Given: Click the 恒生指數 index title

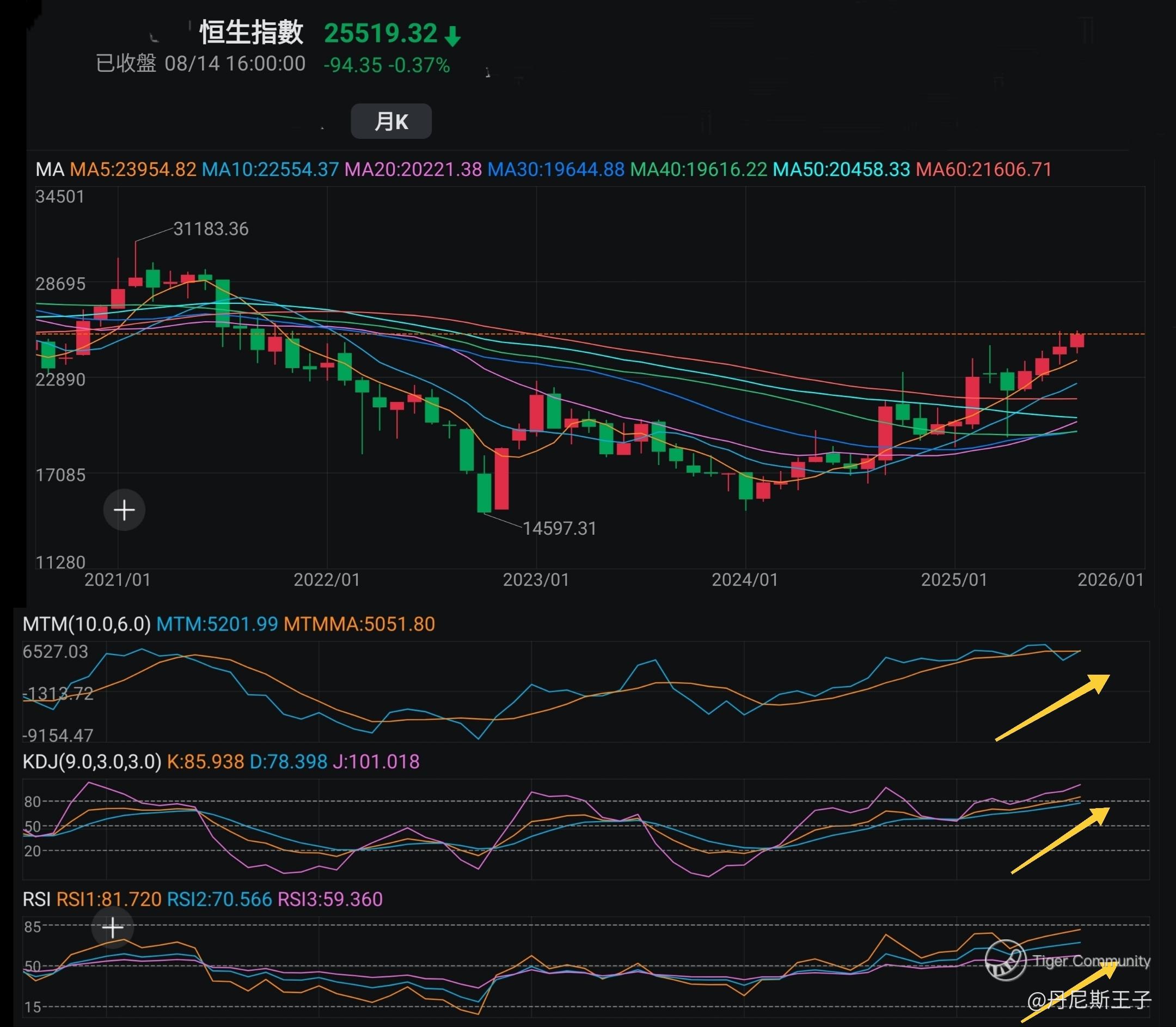Looking at the screenshot, I should point(251,32).
